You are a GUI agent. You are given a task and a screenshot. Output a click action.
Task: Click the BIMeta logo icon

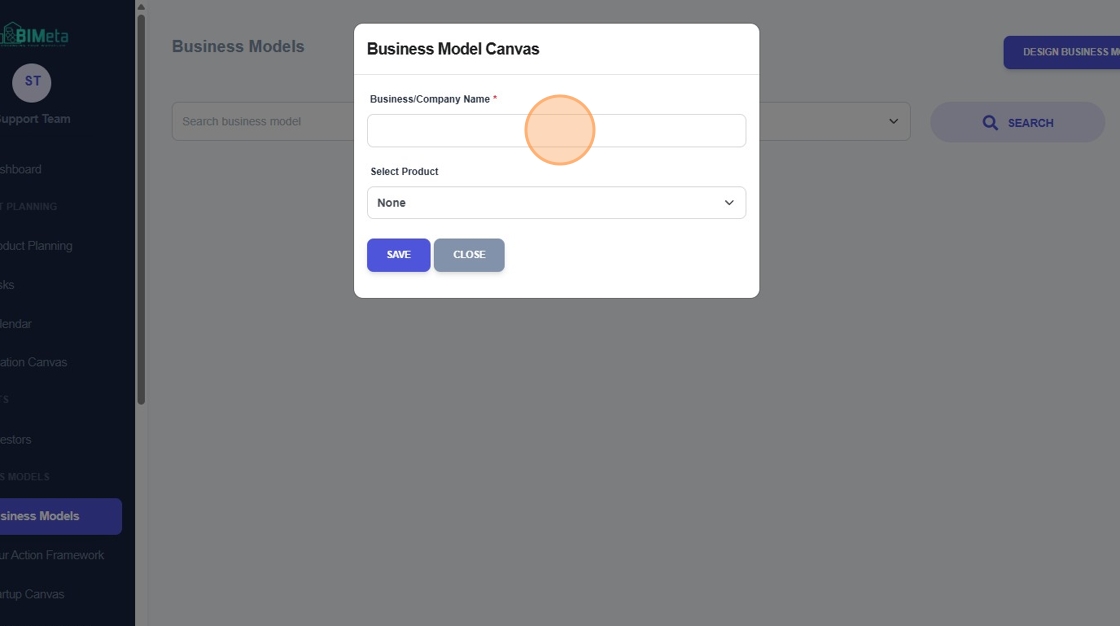tap(10, 34)
